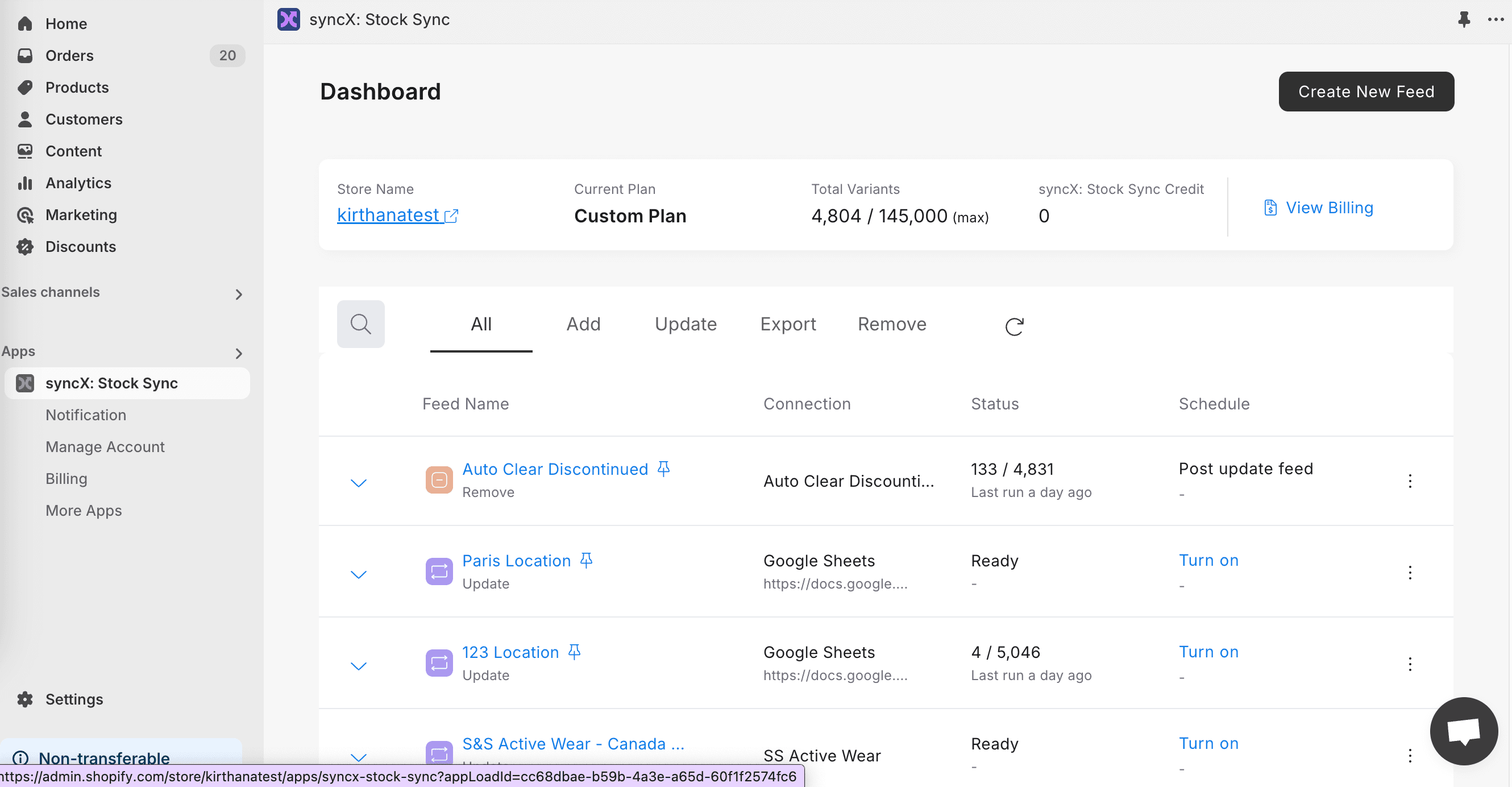Select syncX: Stock Sync in sidebar
Viewport: 1512px width, 787px height.
[x=127, y=383]
